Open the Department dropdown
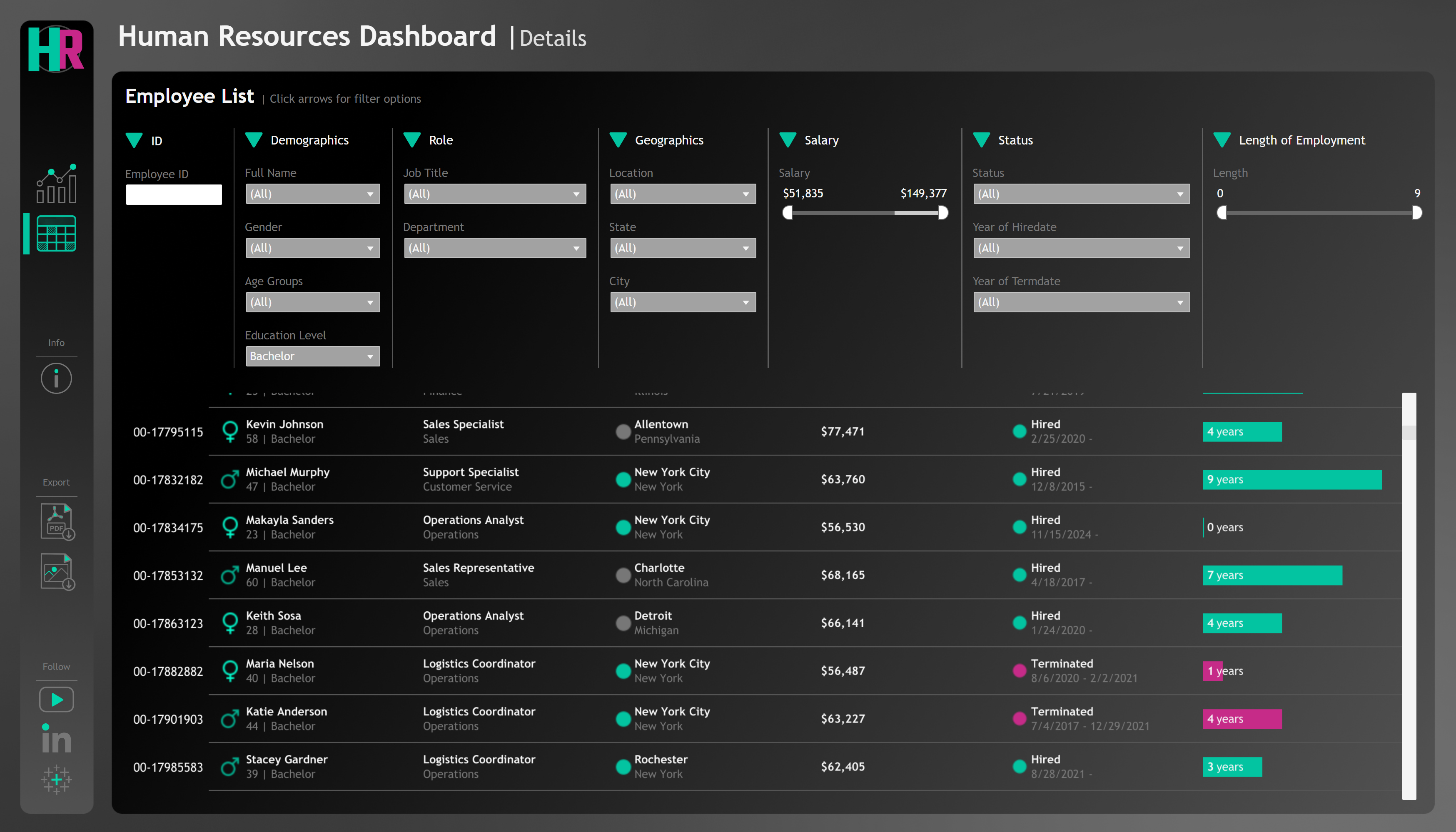 495,247
